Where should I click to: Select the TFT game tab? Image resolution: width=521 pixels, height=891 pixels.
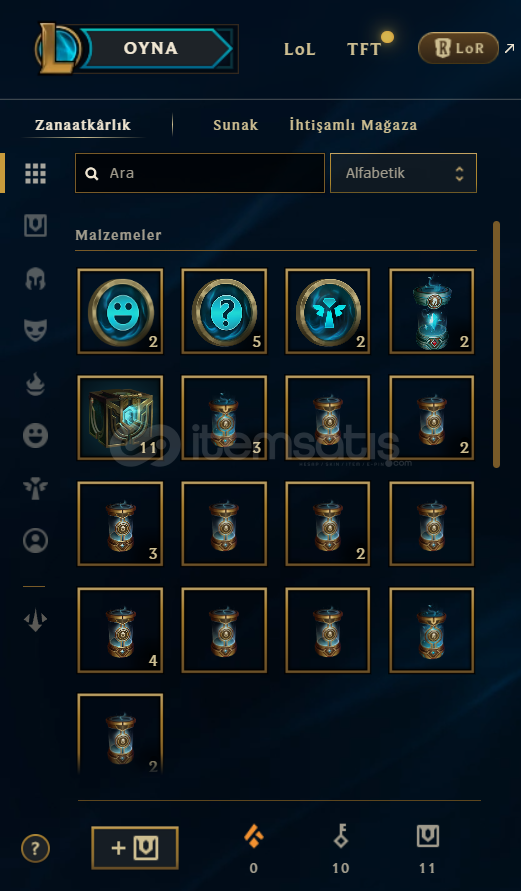[364, 49]
